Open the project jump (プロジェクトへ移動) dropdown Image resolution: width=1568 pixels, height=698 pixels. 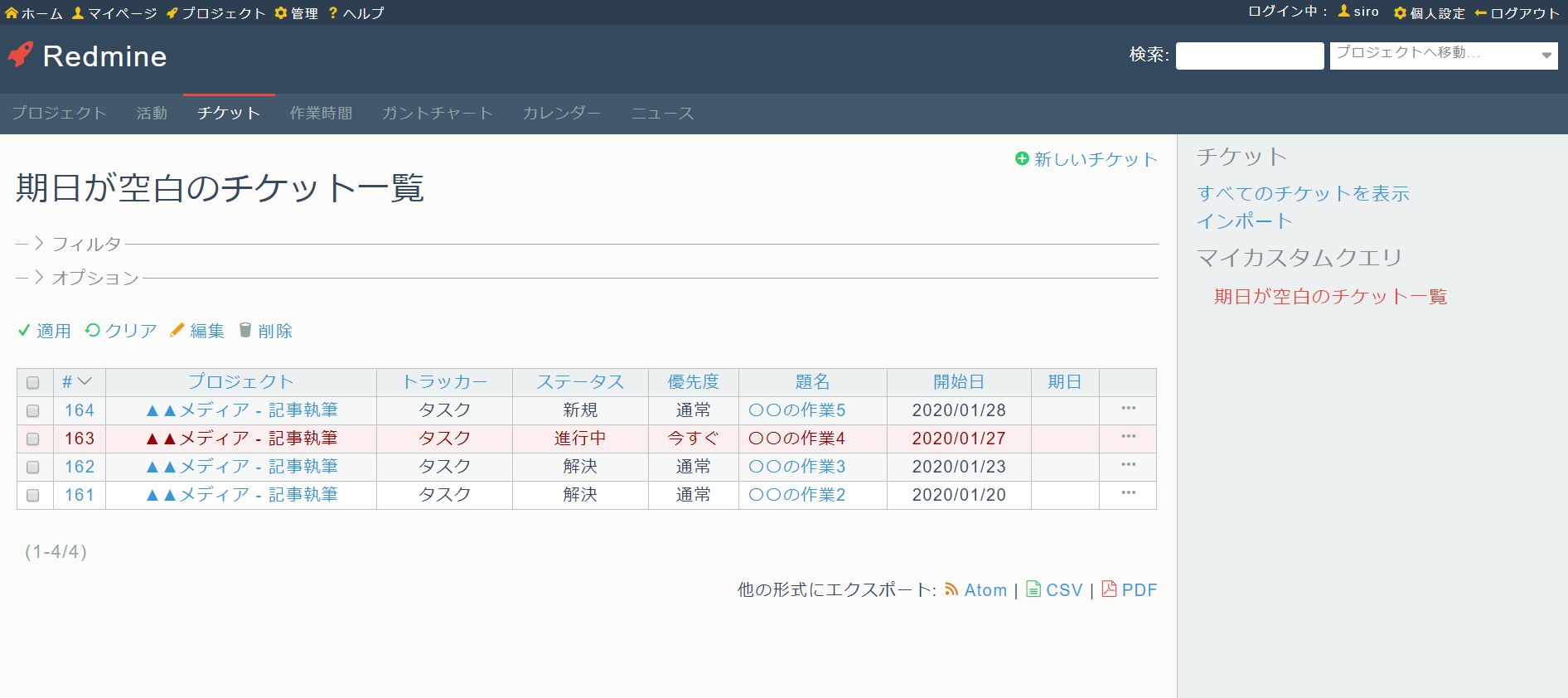1443,56
